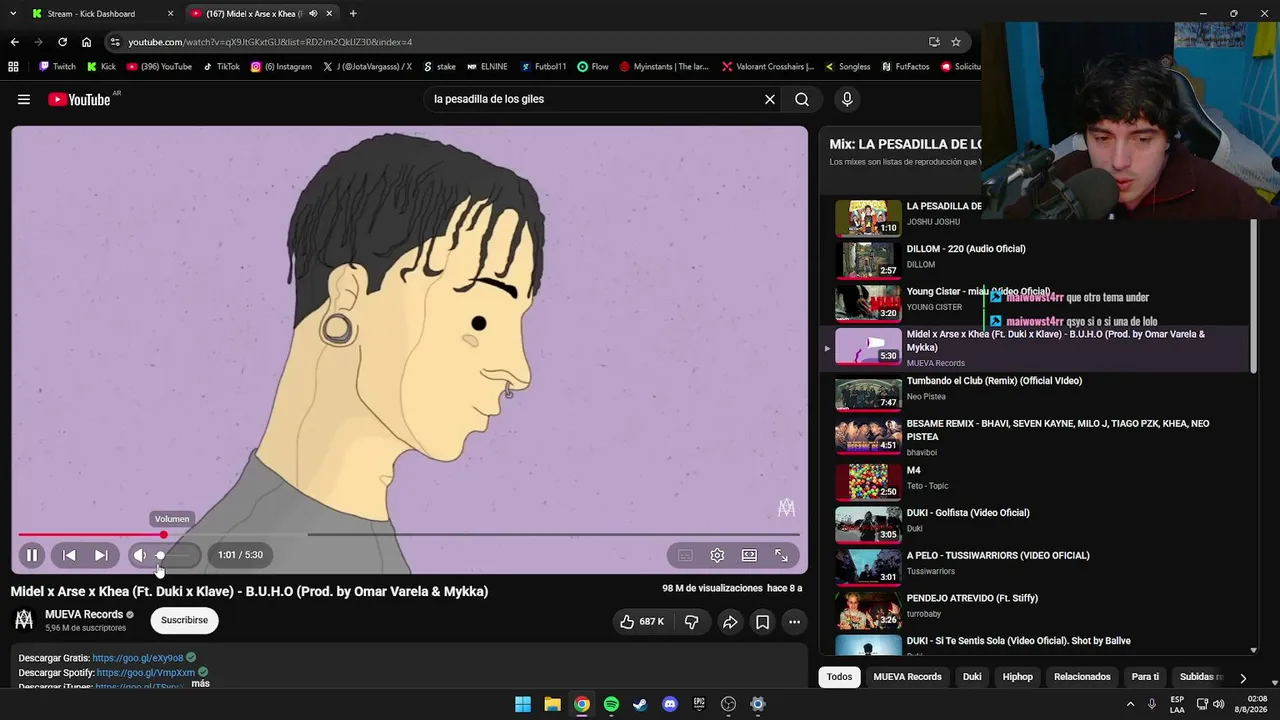The width and height of the screenshot is (1280, 720).
Task: Start voice search with microphone icon
Action: click(847, 99)
